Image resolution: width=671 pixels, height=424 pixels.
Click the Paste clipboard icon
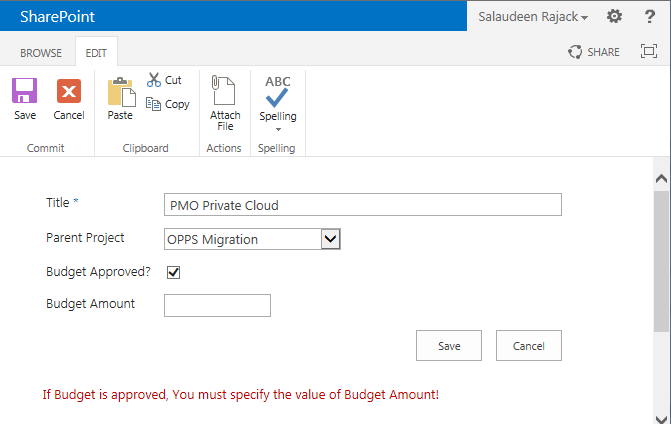[x=121, y=92]
